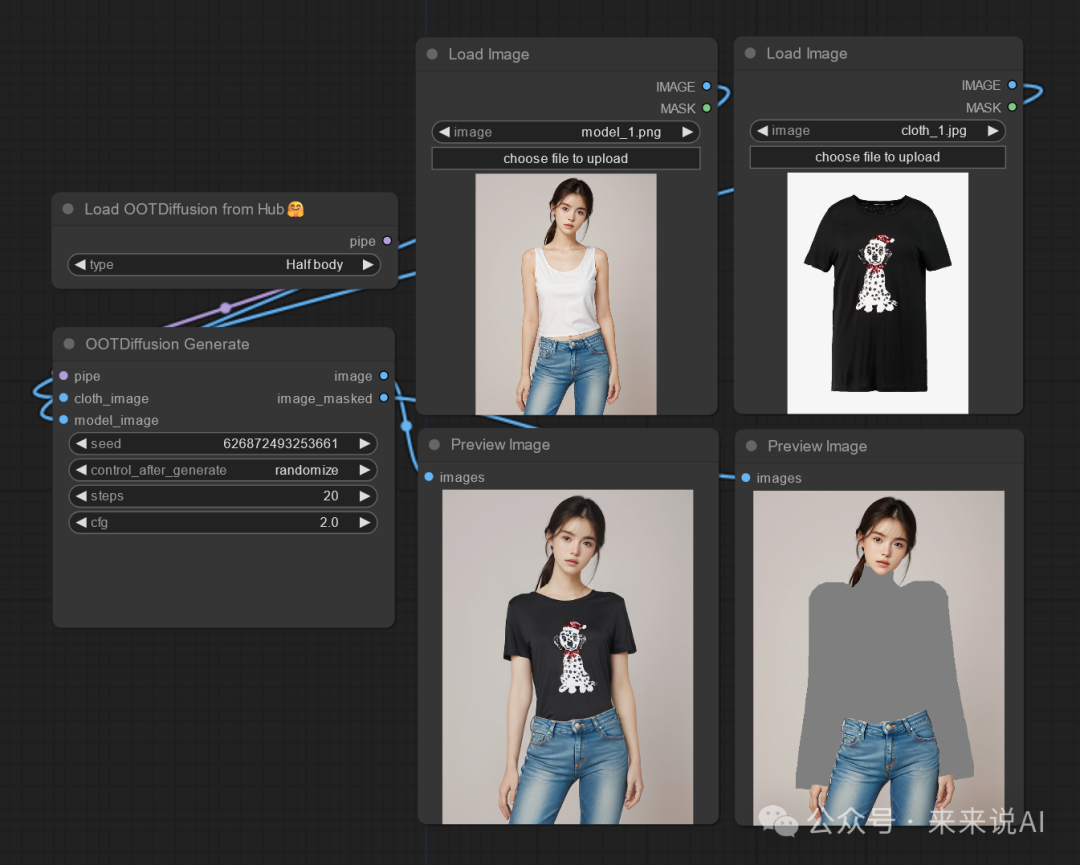Click the IMAGE output socket of model_1.png node
Image resolution: width=1080 pixels, height=865 pixels.
pyautogui.click(x=707, y=86)
